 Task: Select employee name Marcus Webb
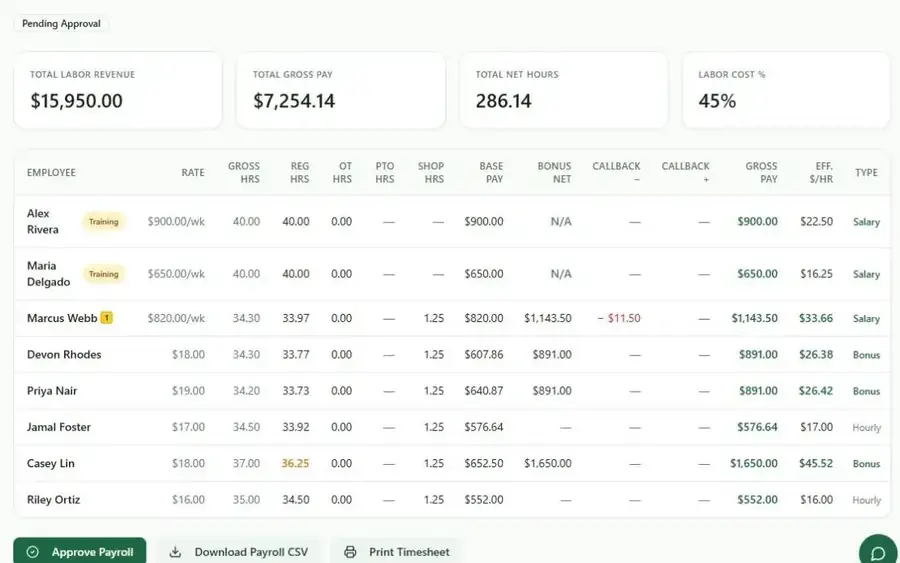(x=62, y=318)
